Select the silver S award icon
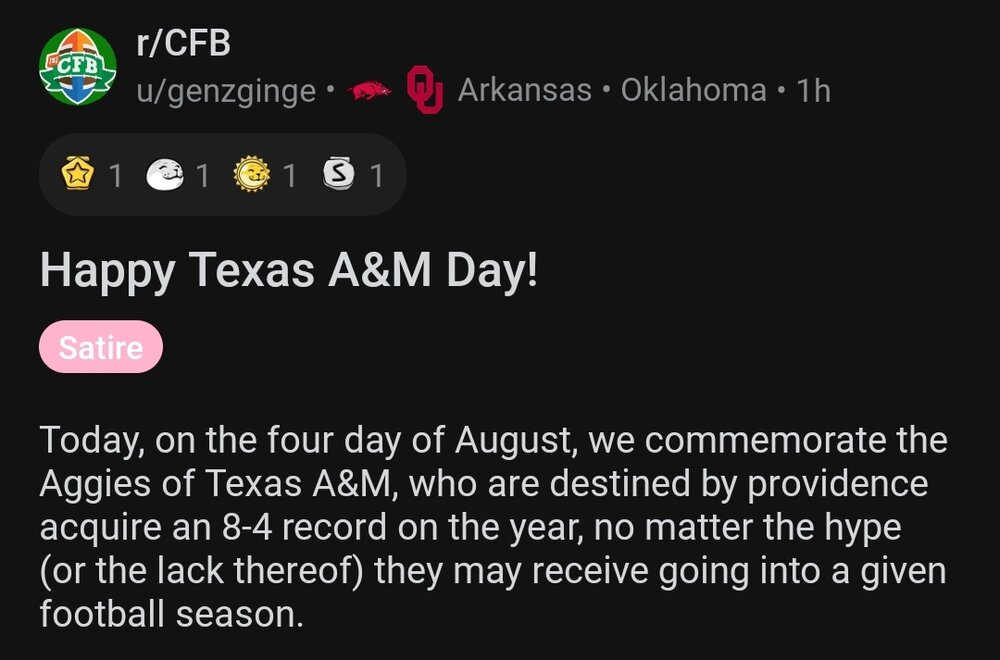The height and width of the screenshot is (660, 1000). 340,172
